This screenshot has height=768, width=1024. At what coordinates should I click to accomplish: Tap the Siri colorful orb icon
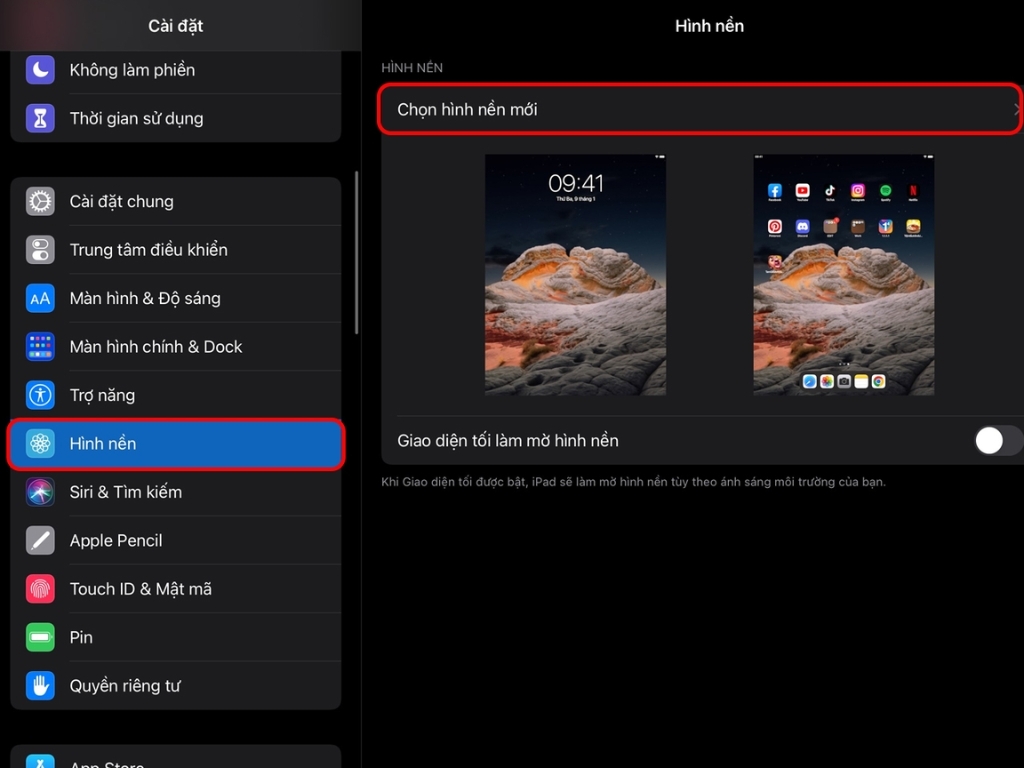click(x=40, y=492)
